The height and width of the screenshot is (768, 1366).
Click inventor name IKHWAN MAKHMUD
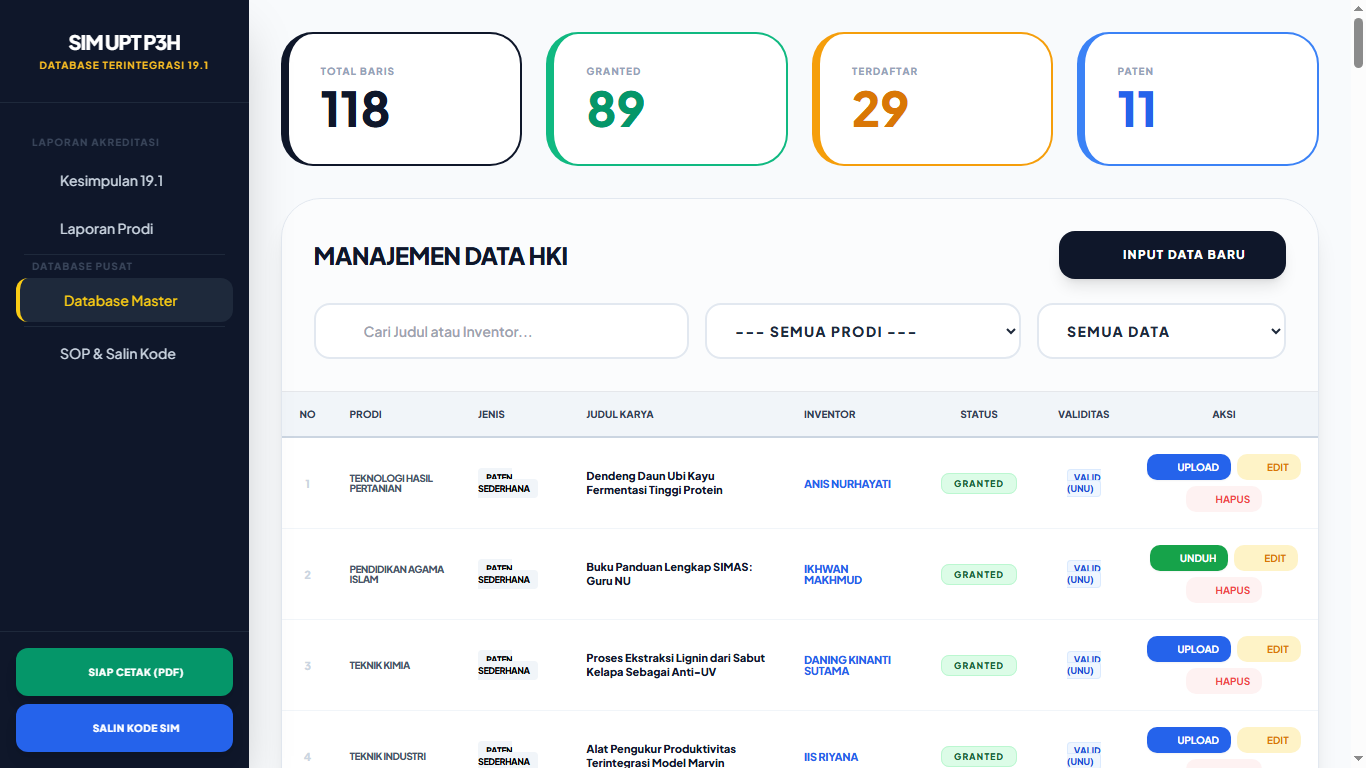tap(833, 574)
